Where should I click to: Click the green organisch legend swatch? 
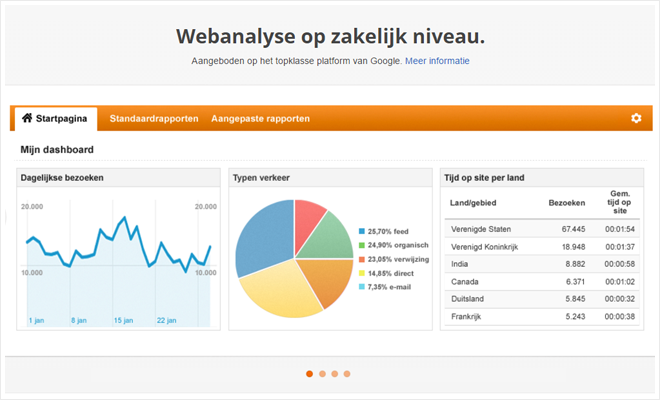coord(362,245)
